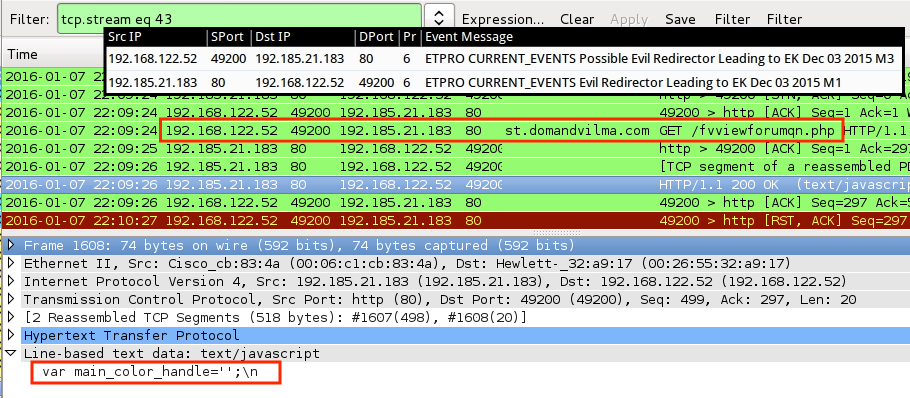Select the GET /fvviewforumqn.php packet row
910x398 pixels.
tap(455, 131)
